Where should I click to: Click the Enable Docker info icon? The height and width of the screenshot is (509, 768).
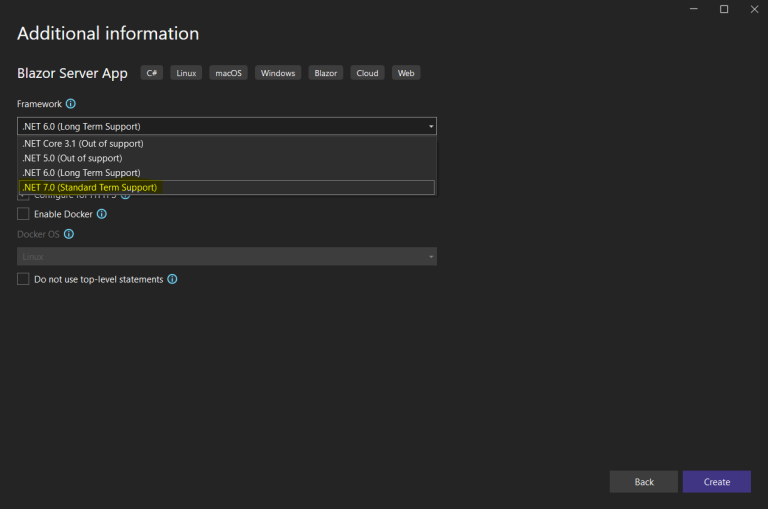101,214
